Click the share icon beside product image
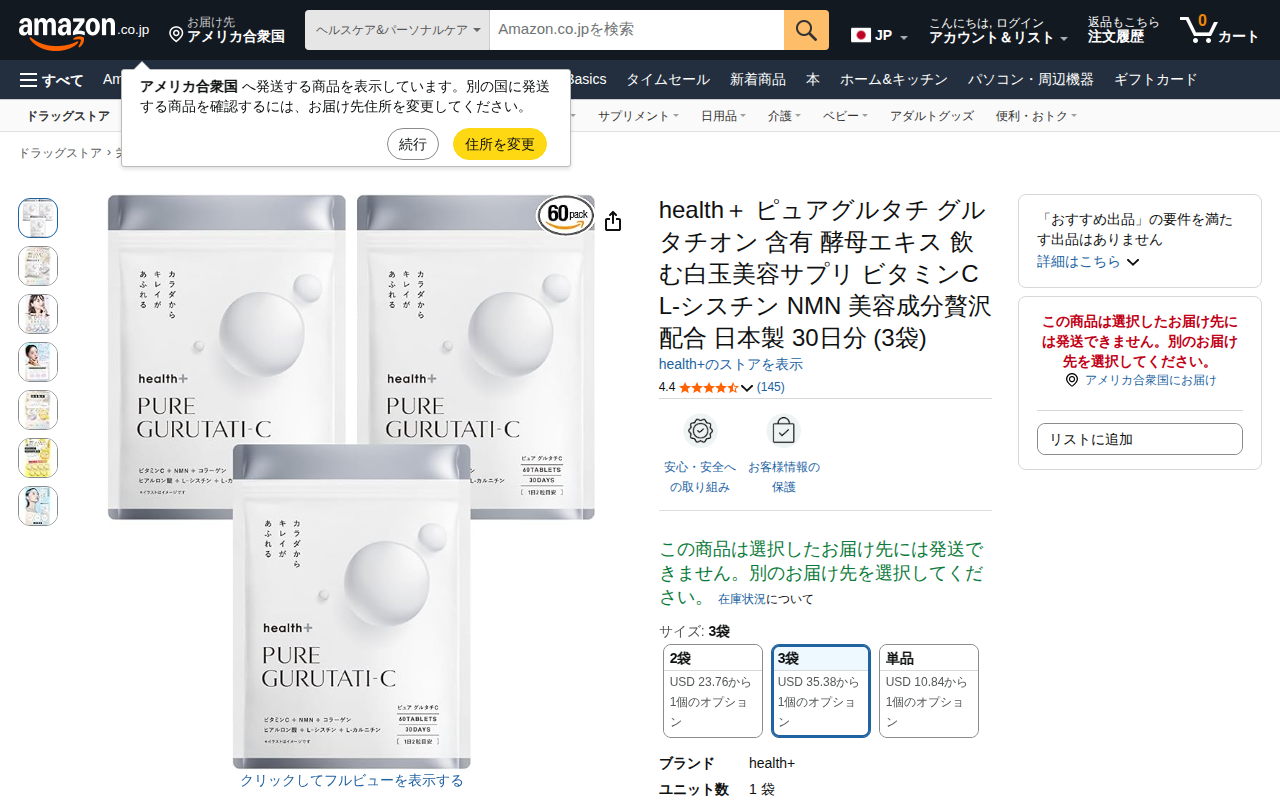The width and height of the screenshot is (1280, 800). (613, 221)
